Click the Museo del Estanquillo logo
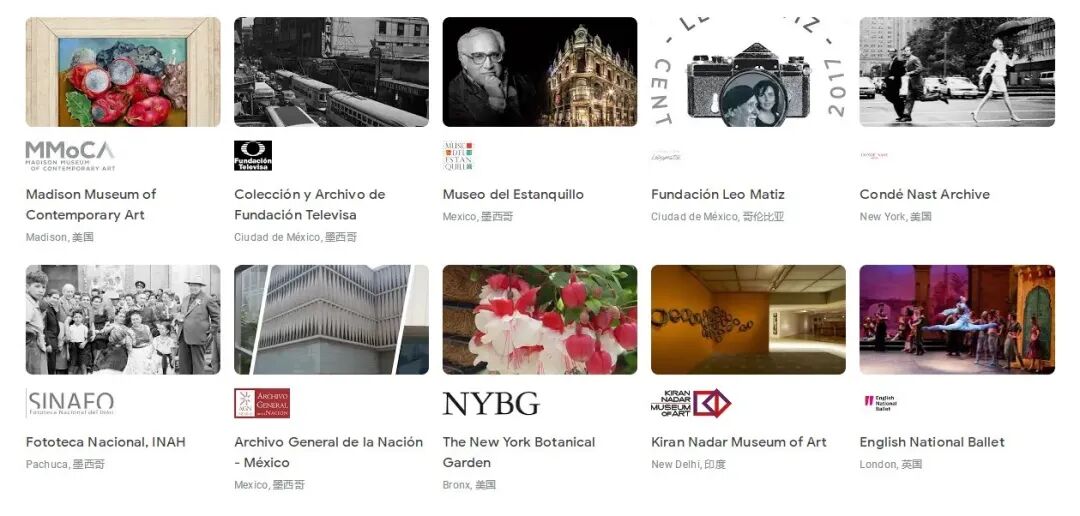This screenshot has width=1080, height=516. 459,156
